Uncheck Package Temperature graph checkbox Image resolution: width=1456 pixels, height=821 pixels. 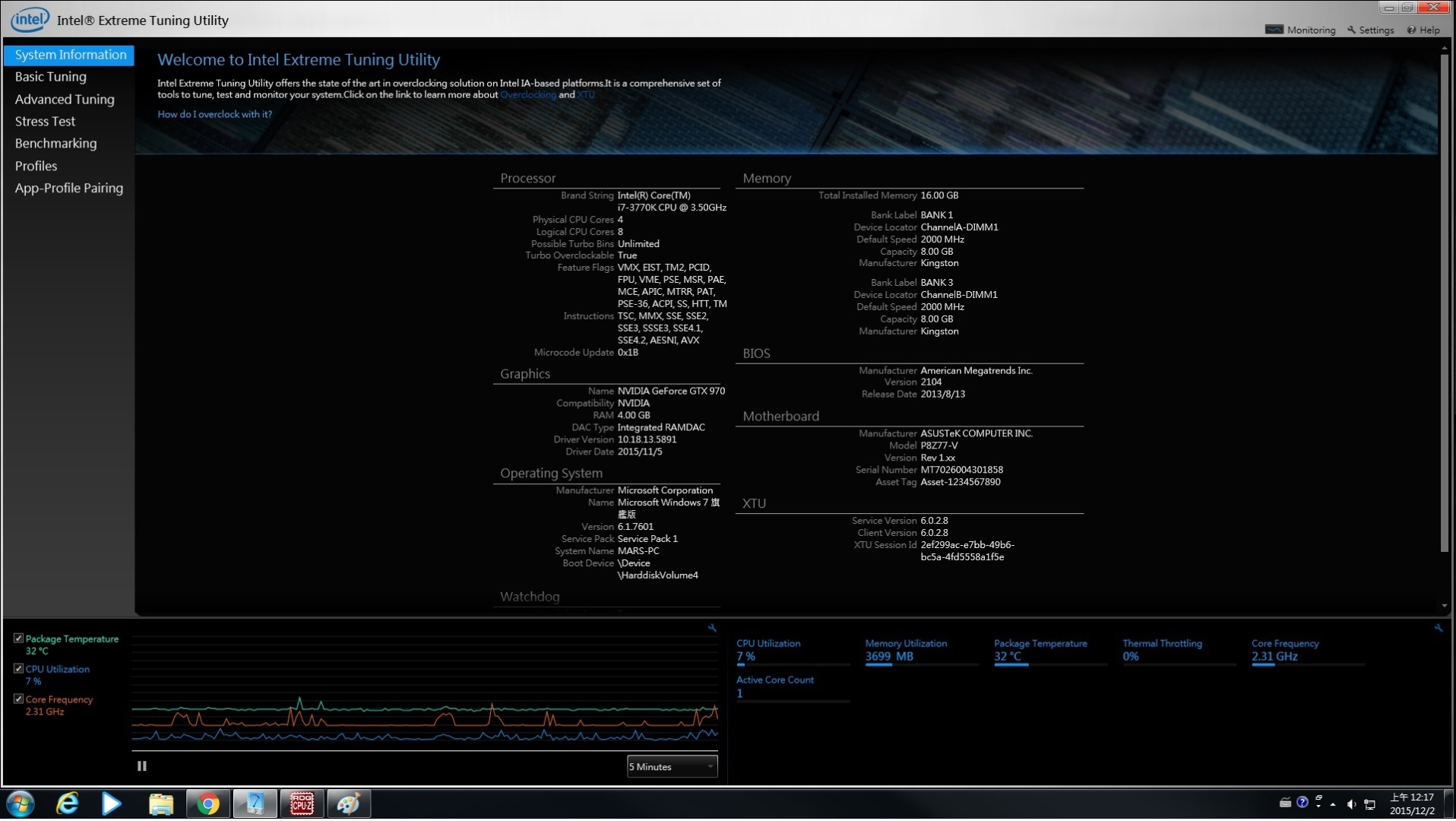18,639
